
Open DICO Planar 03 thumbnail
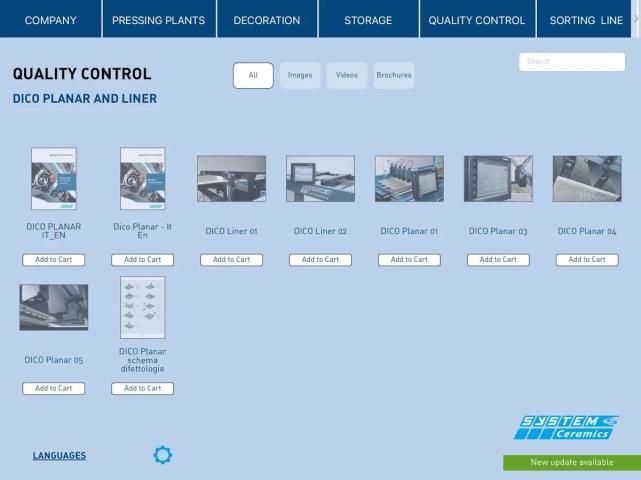(498, 179)
